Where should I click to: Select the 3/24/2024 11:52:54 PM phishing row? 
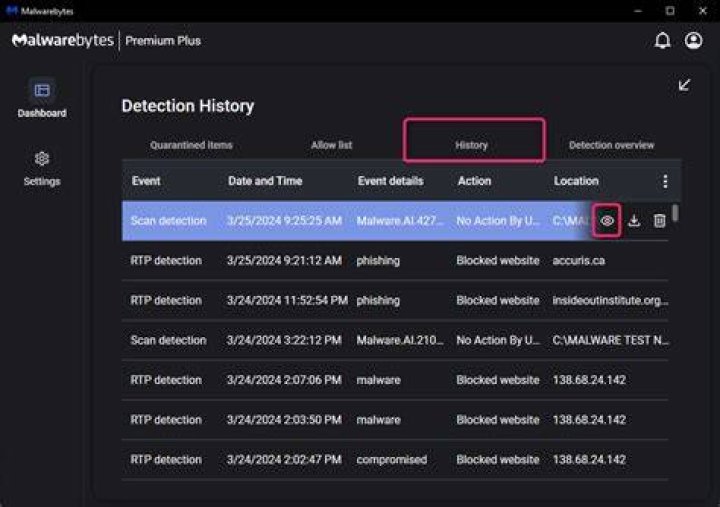coord(394,301)
